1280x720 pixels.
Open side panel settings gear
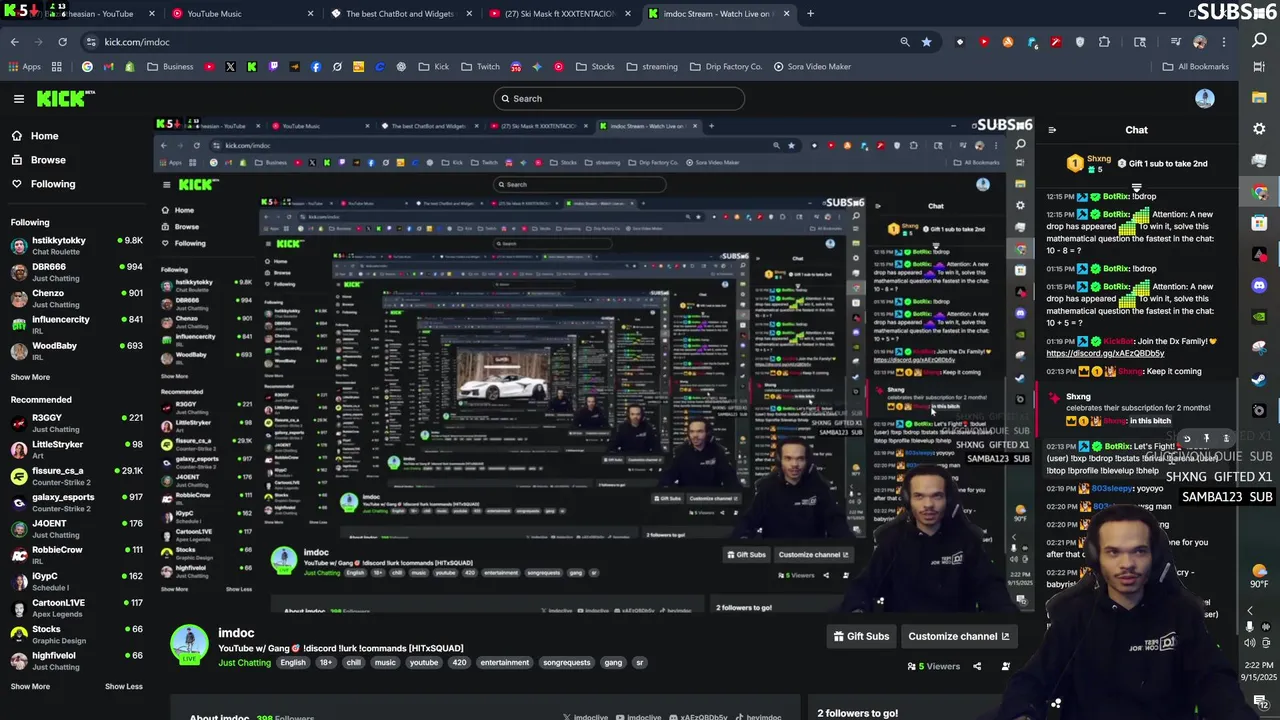tap(1259, 129)
